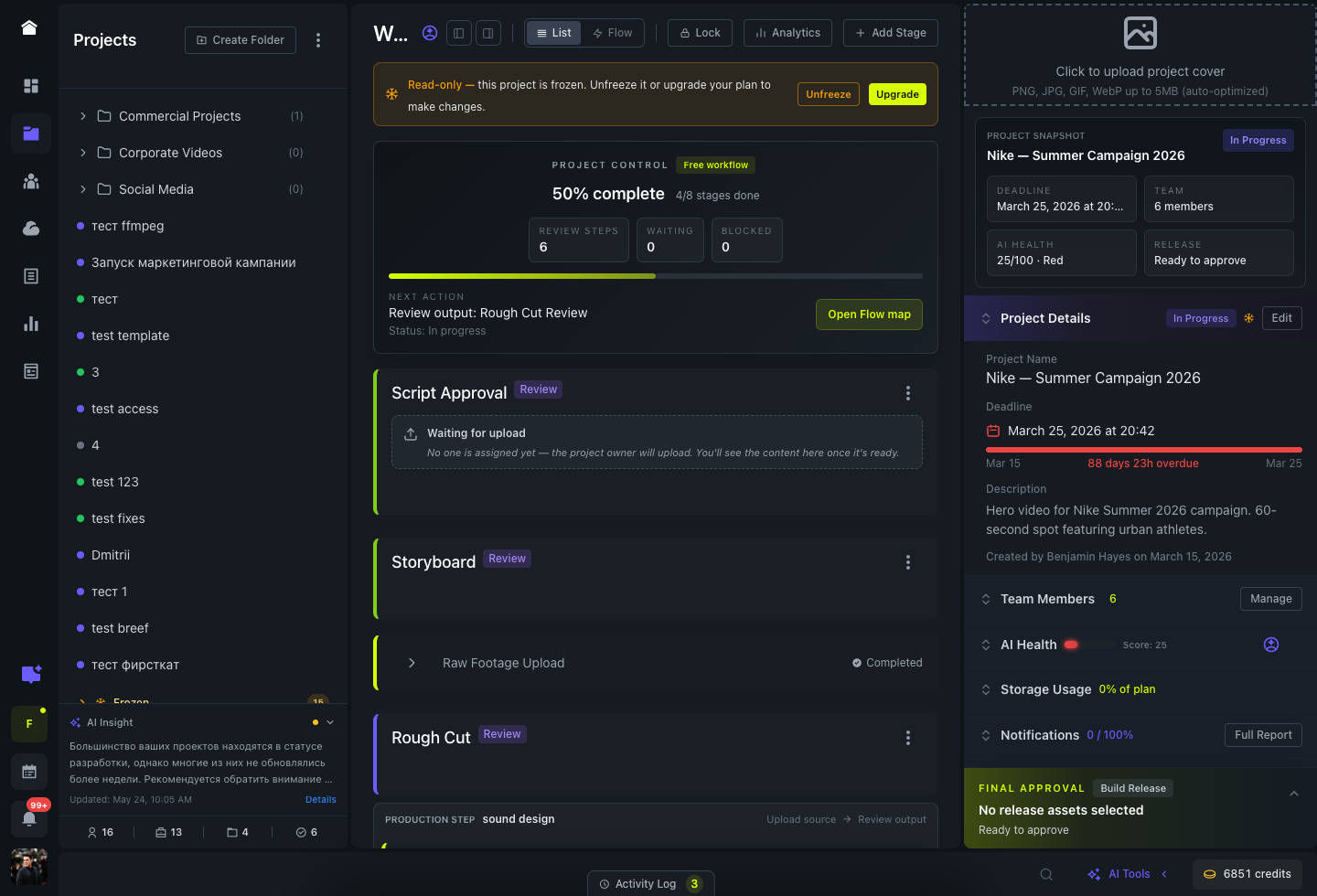Toggle left panel layout icon
Image resolution: width=1317 pixels, height=896 pixels.
(459, 33)
